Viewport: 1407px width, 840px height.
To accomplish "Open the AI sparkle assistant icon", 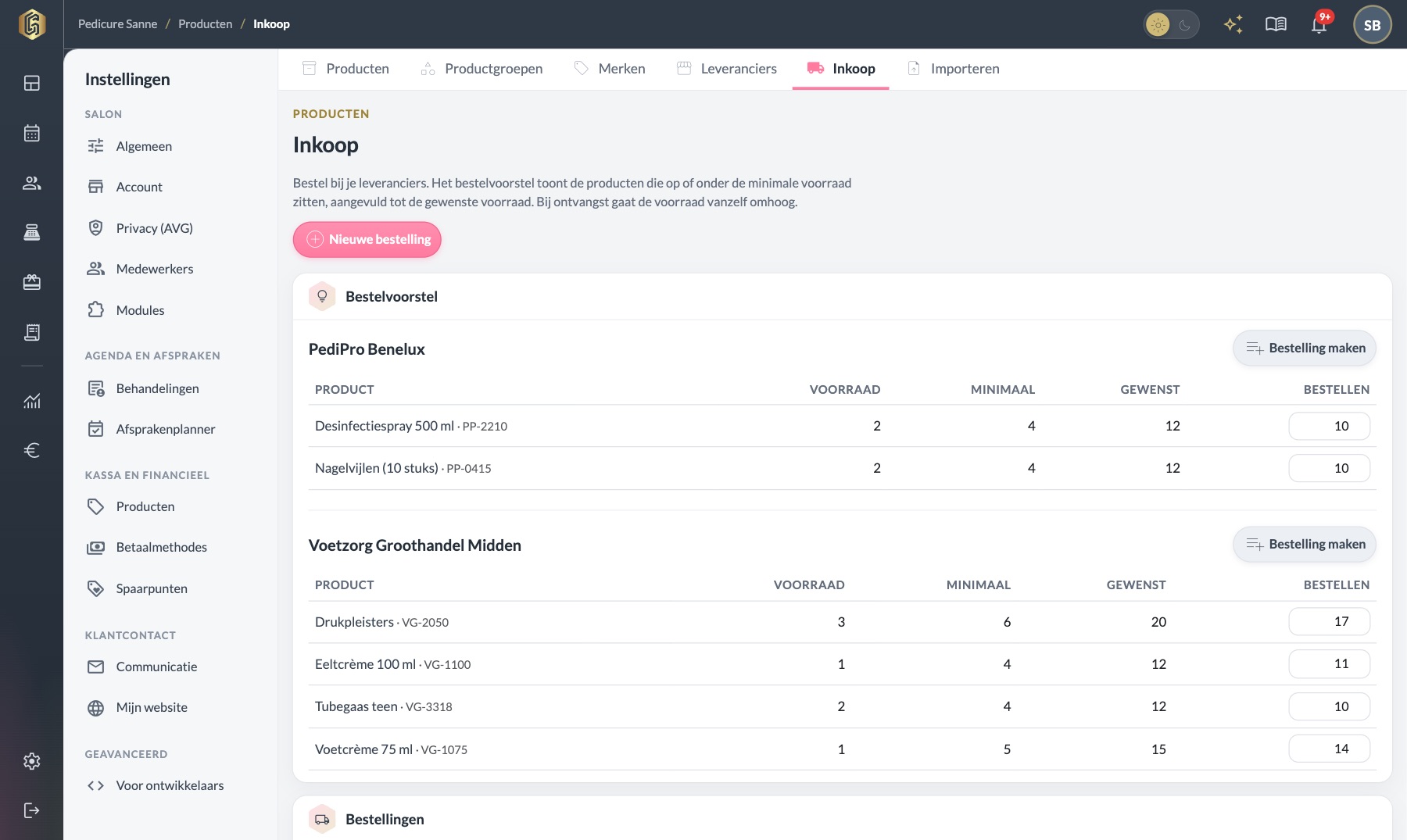I will (1233, 24).
